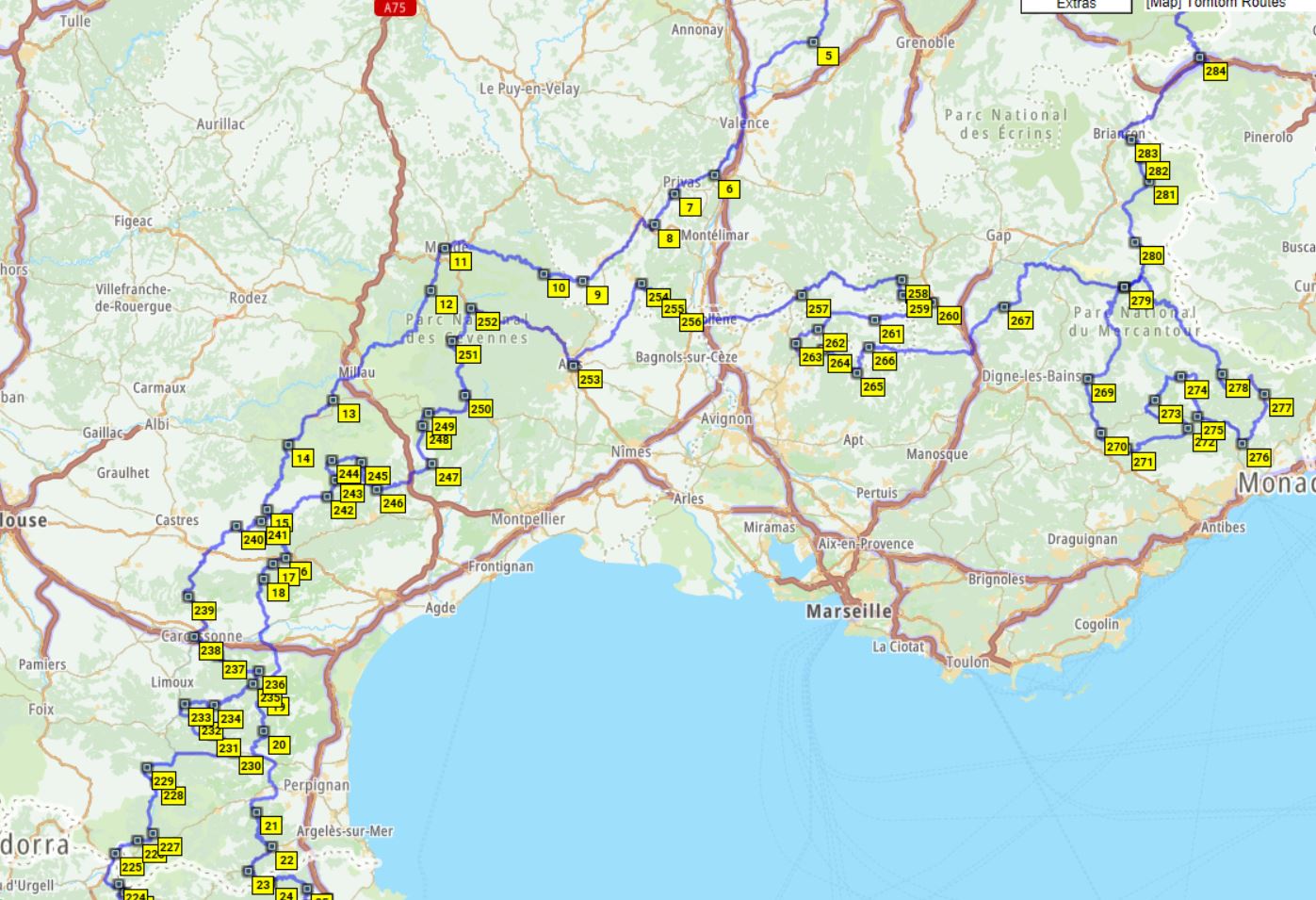The height and width of the screenshot is (900, 1316).
Task: Click waypoint label 273
Action: coord(1170,414)
